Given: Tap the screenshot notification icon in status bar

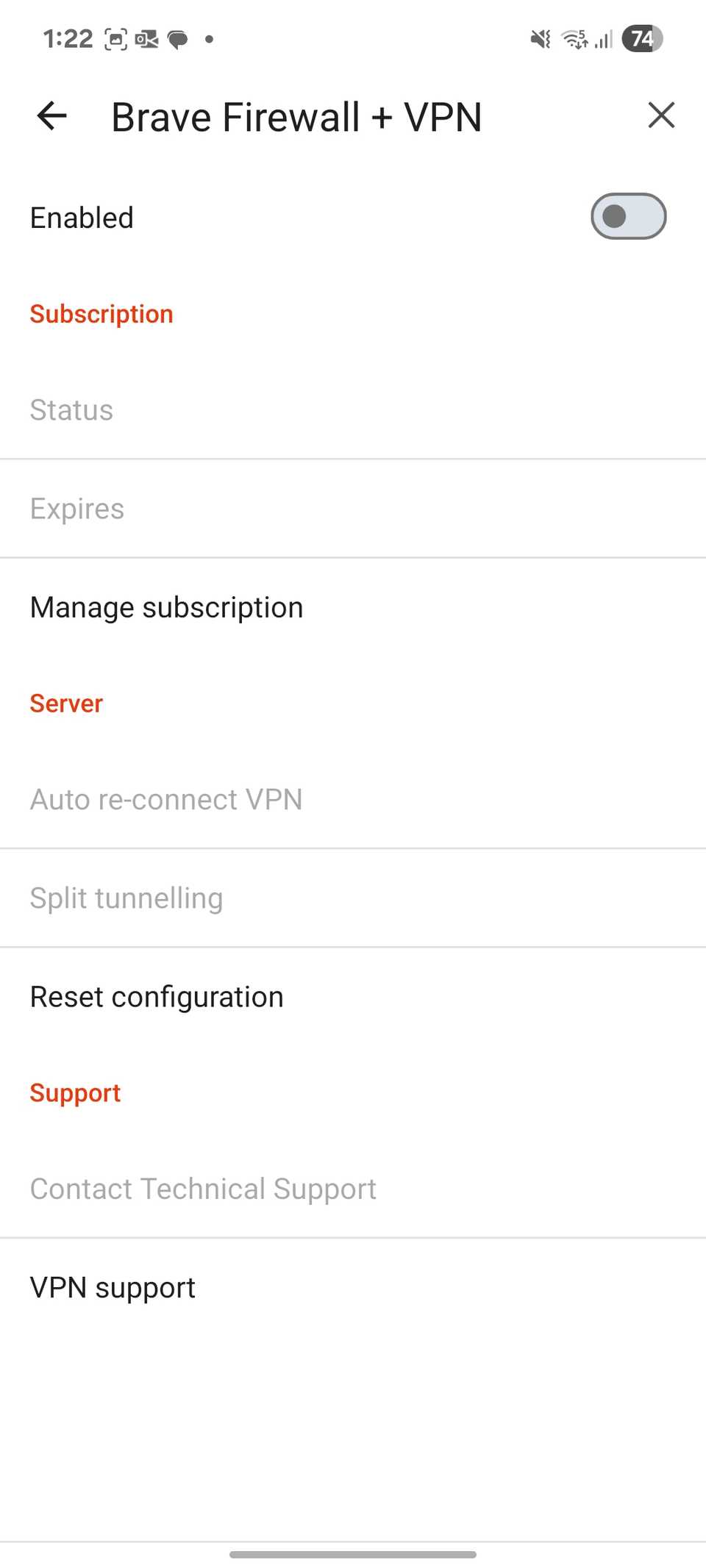Looking at the screenshot, I should [x=115, y=39].
